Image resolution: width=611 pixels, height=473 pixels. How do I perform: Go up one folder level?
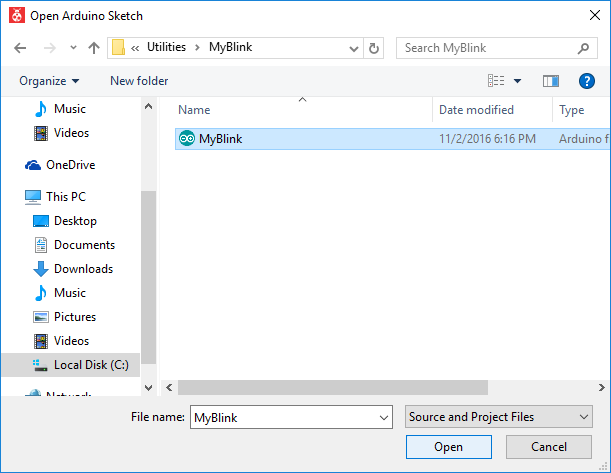click(94, 48)
